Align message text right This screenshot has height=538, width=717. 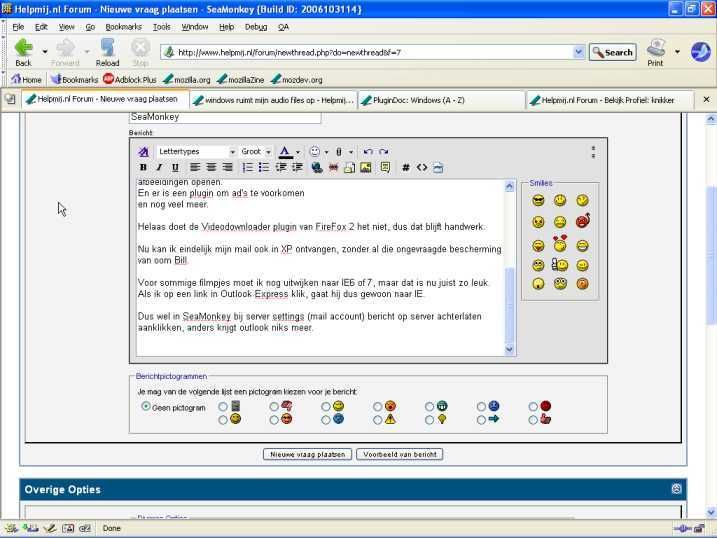[x=227, y=167]
